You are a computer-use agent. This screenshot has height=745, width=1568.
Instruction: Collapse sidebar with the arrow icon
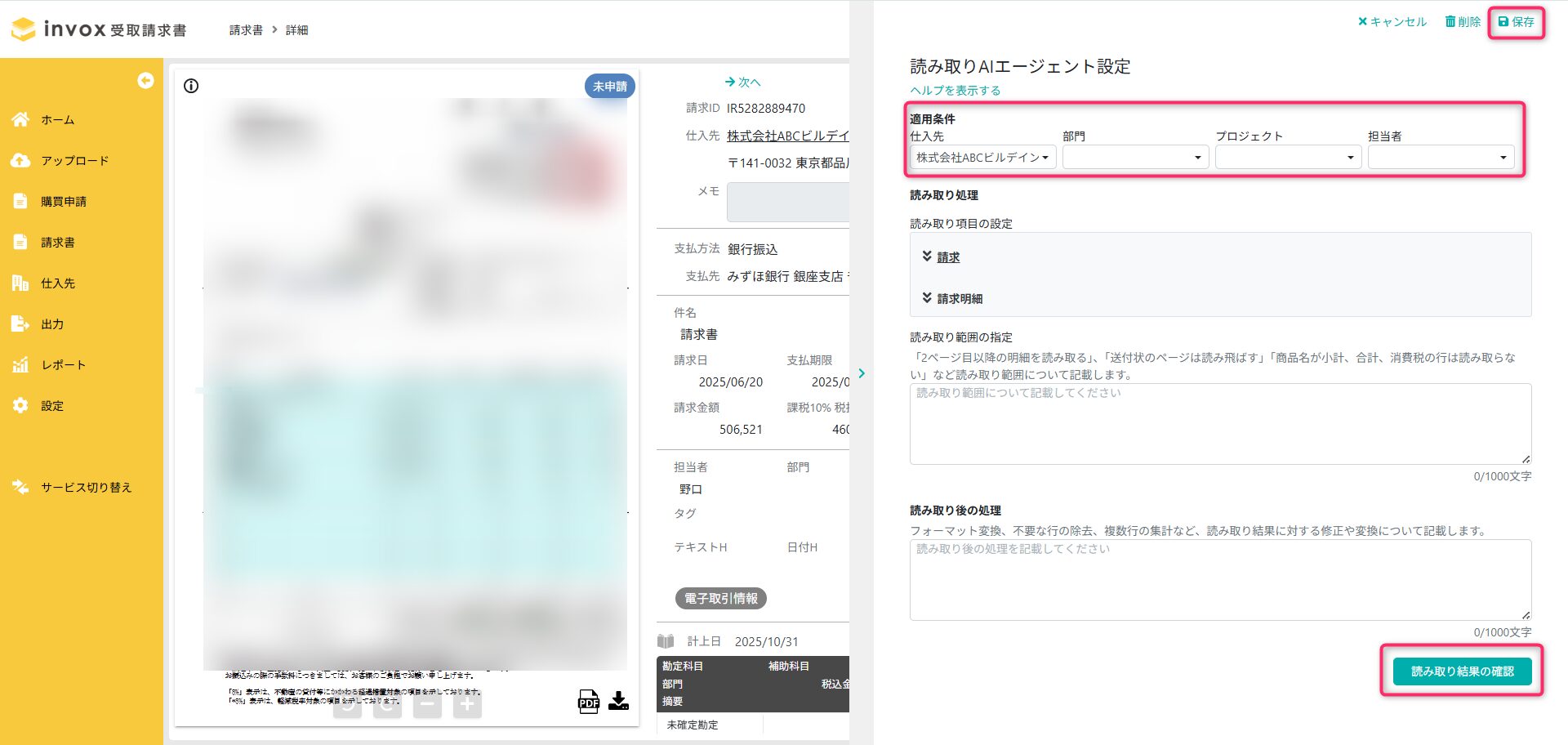pos(145,80)
